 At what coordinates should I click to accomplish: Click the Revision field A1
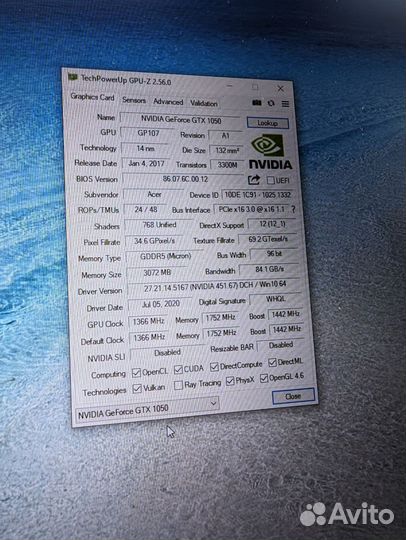click(226, 136)
